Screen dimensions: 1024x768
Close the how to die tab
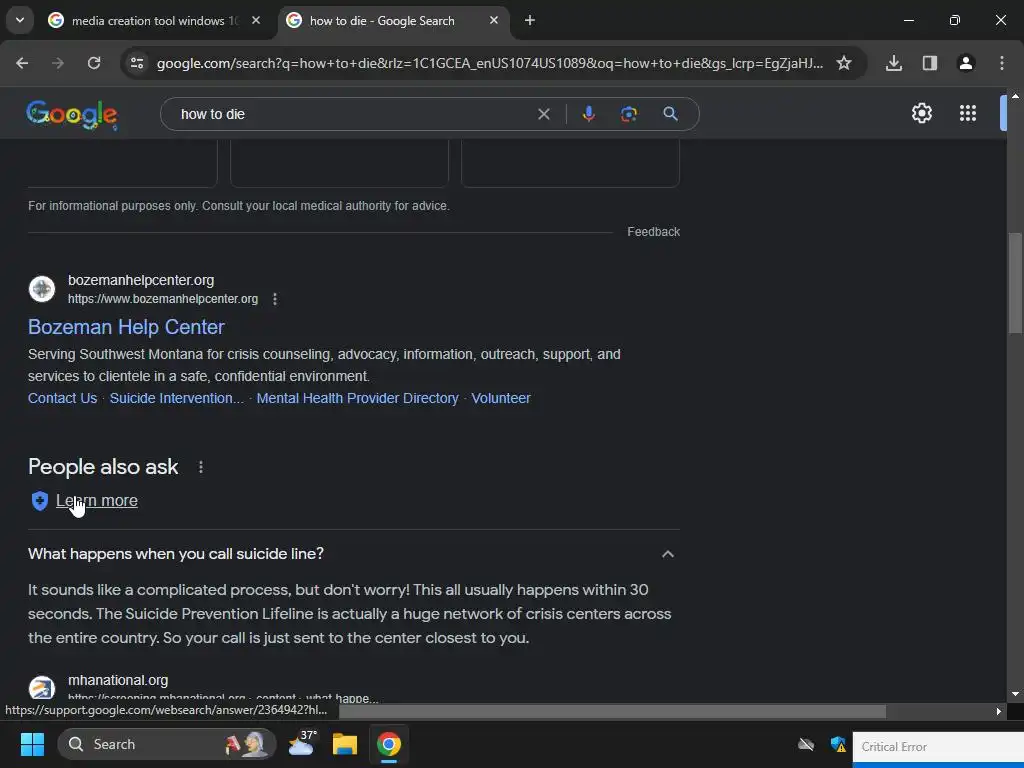click(494, 20)
